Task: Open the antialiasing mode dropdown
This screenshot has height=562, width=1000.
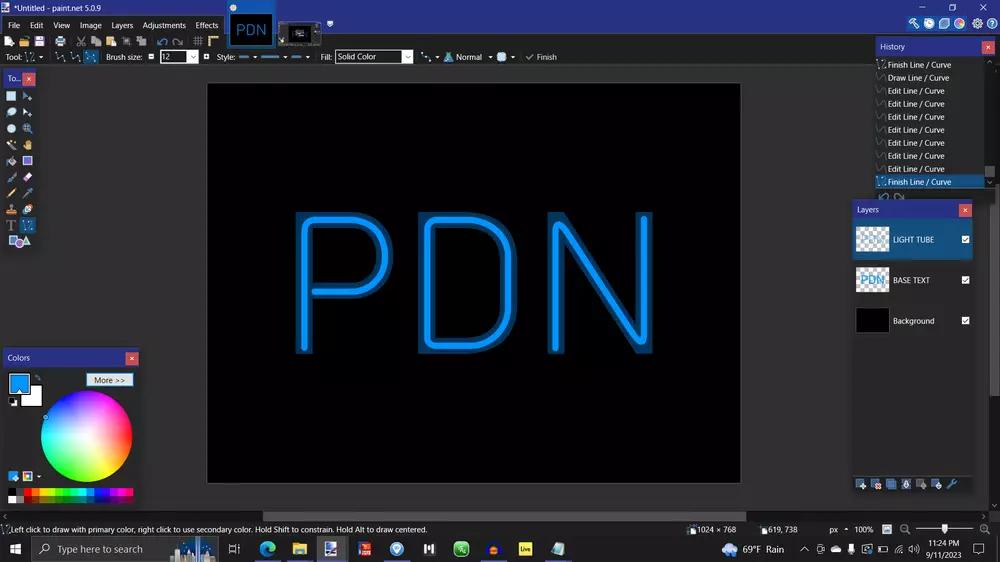Action: (x=506, y=57)
